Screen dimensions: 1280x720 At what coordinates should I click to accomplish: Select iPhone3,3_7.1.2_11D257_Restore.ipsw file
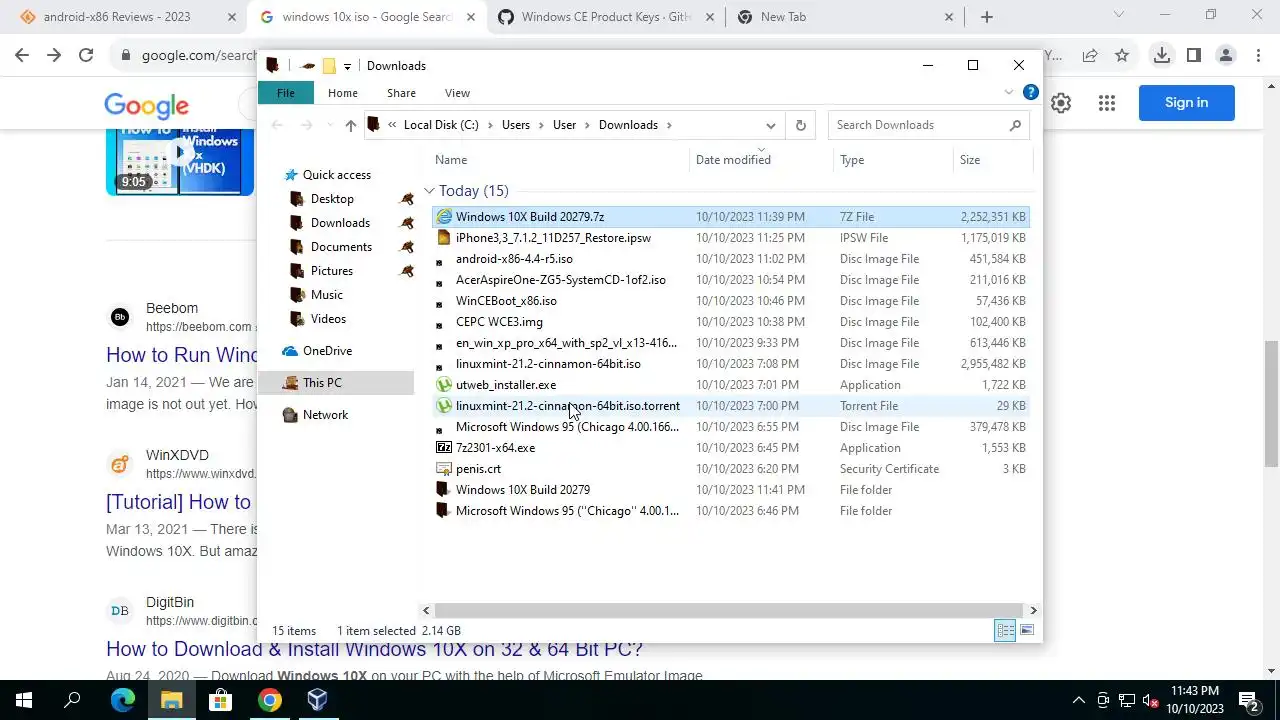tap(731, 238)
